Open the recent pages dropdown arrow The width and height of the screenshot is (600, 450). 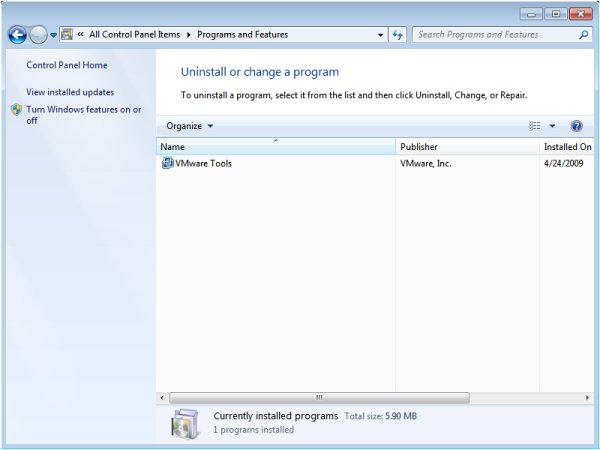(x=54, y=35)
